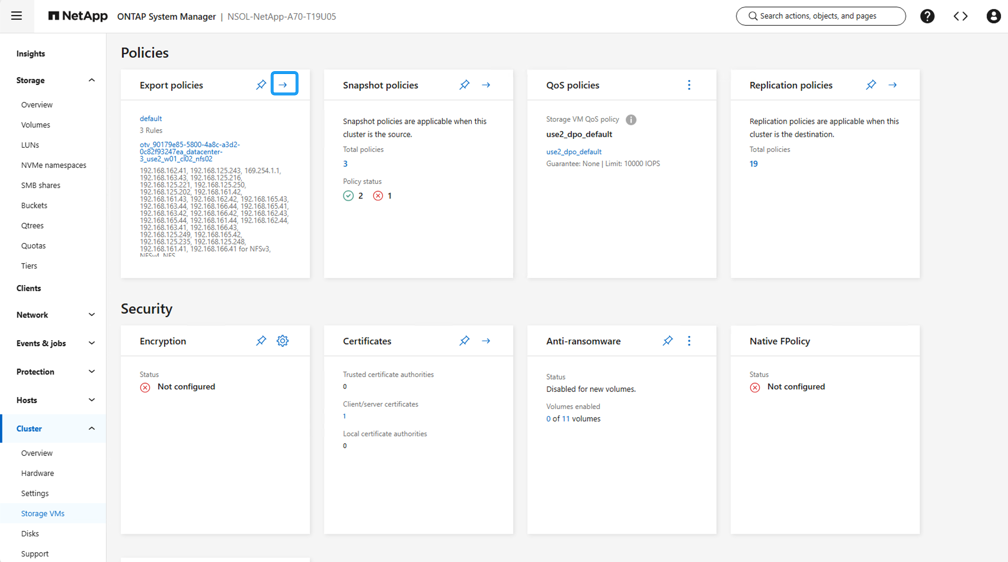The image size is (1008, 562).
Task: Open Disks page
Action: click(x=30, y=534)
